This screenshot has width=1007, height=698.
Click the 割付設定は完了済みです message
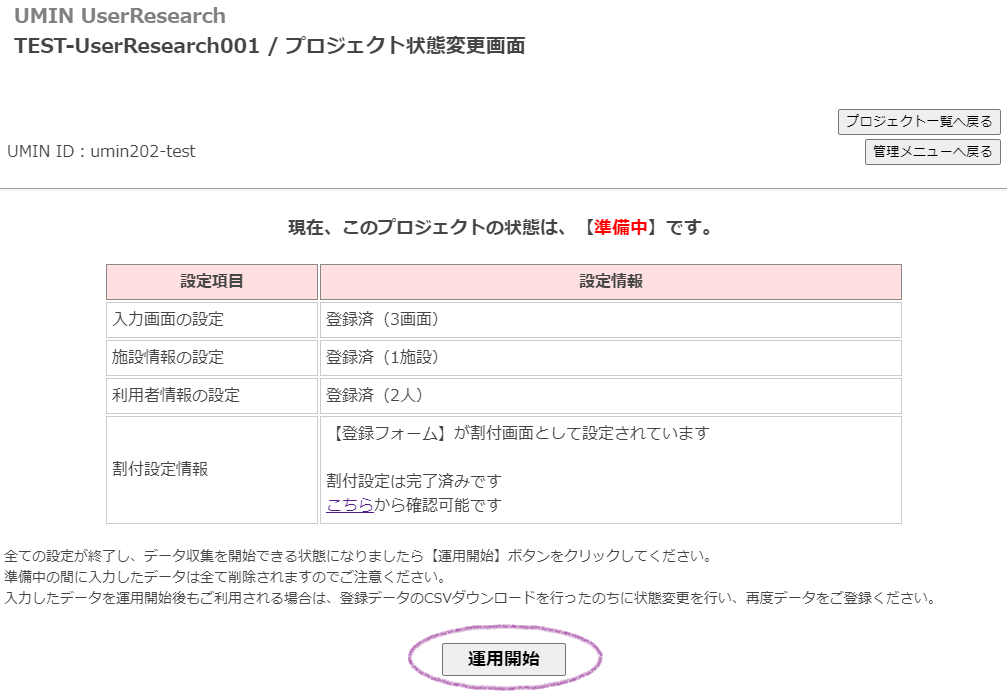pyautogui.click(x=413, y=481)
